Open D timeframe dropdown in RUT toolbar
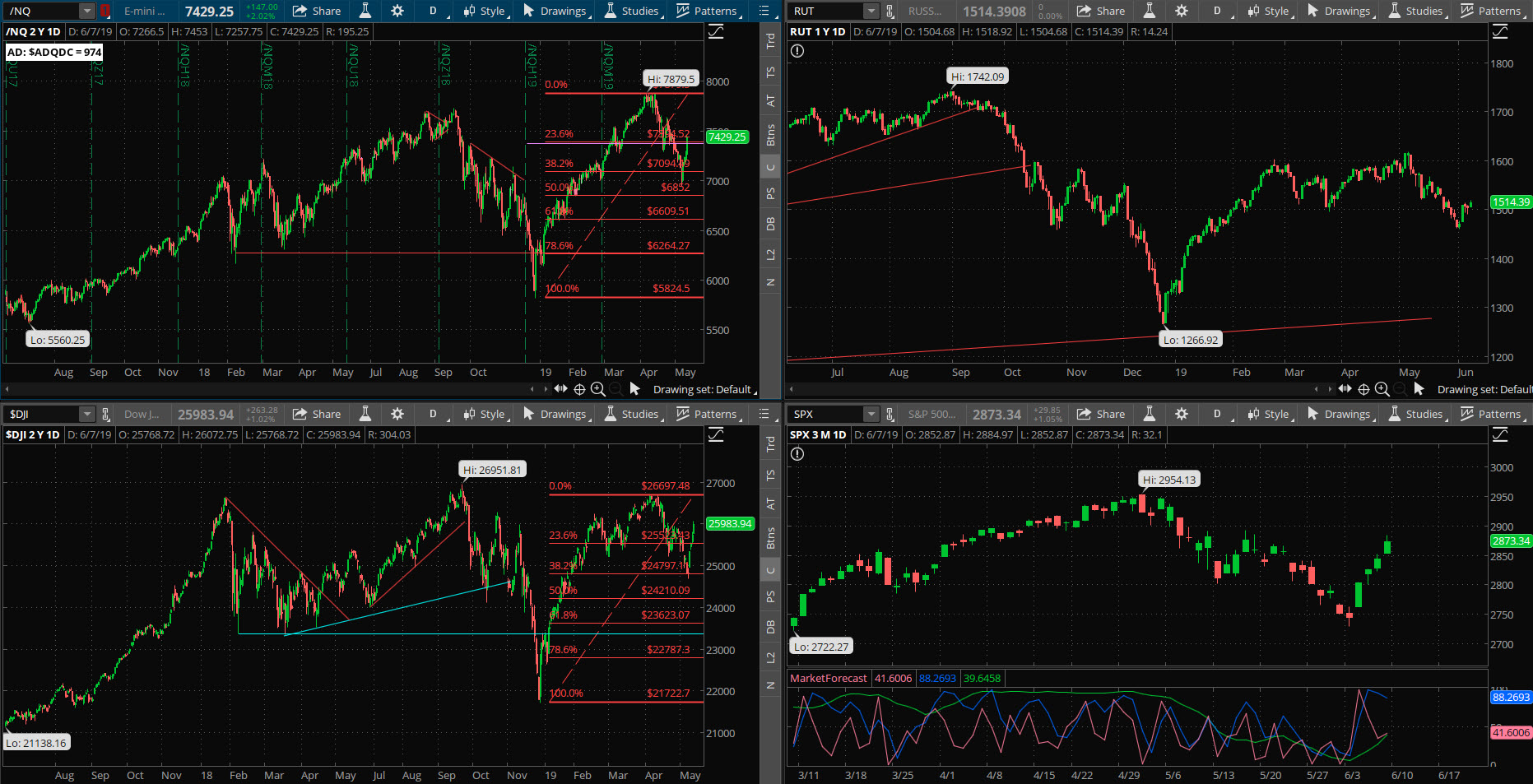This screenshot has height=784, width=1533. click(1219, 11)
